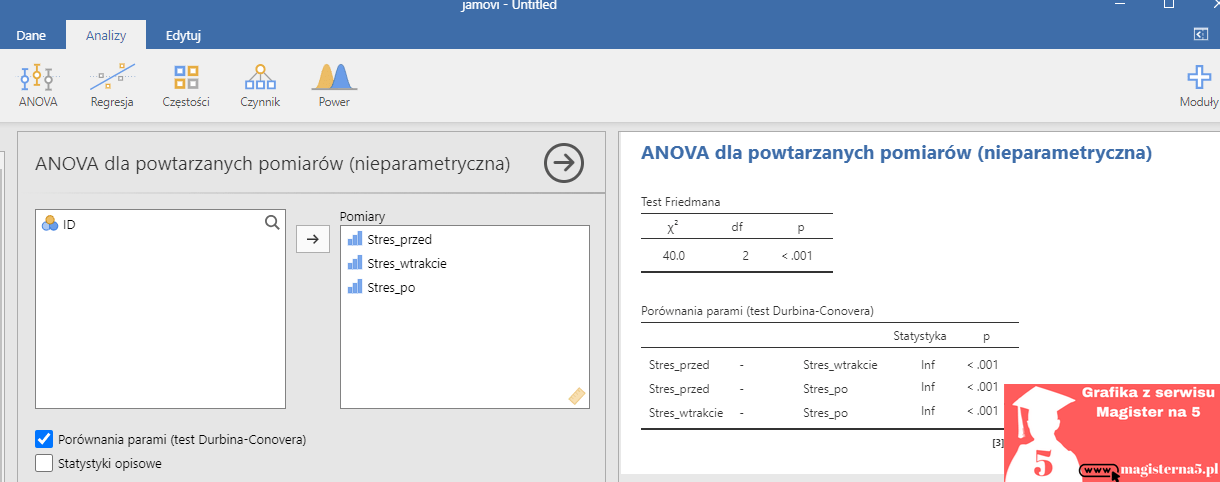
Task: Switch to the Edytuj tab
Action: (x=183, y=36)
